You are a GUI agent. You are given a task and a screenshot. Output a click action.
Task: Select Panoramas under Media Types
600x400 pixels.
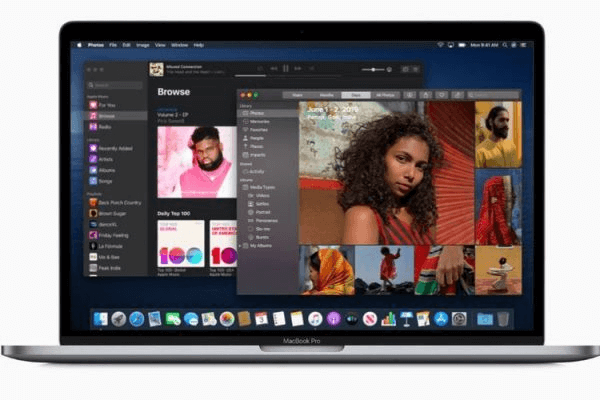pos(268,221)
